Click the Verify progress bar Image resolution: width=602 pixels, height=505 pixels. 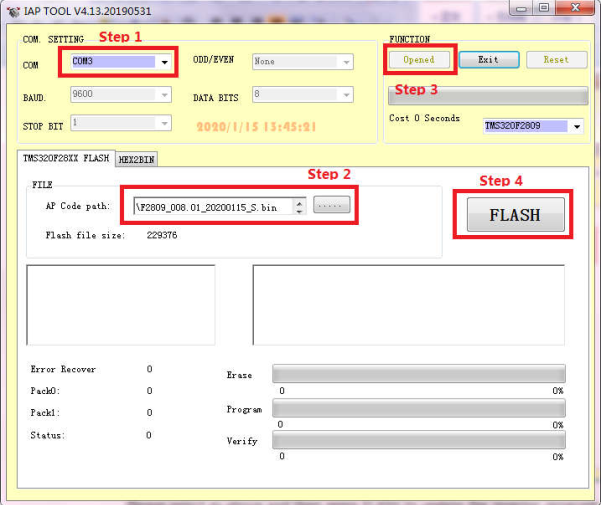coord(419,440)
